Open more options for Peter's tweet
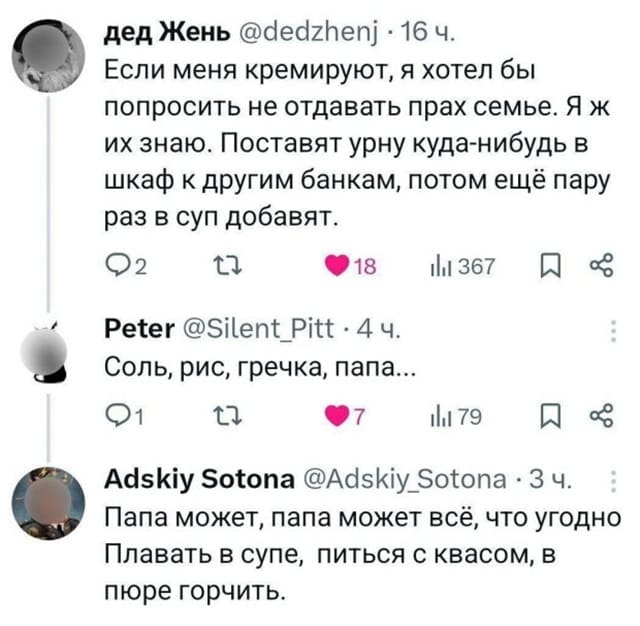Viewport: 640px width, 626px height. 613,331
